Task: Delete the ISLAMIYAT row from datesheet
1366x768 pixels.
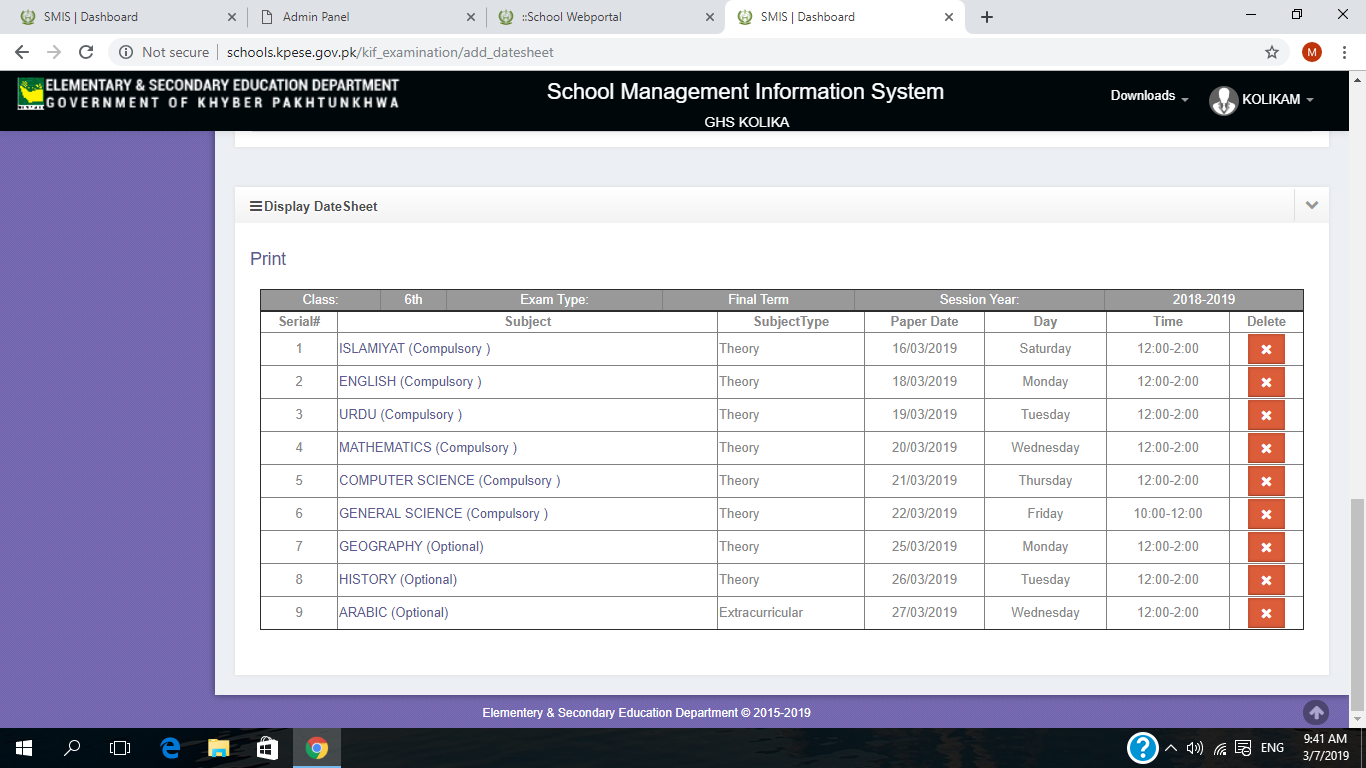Action: [1266, 349]
